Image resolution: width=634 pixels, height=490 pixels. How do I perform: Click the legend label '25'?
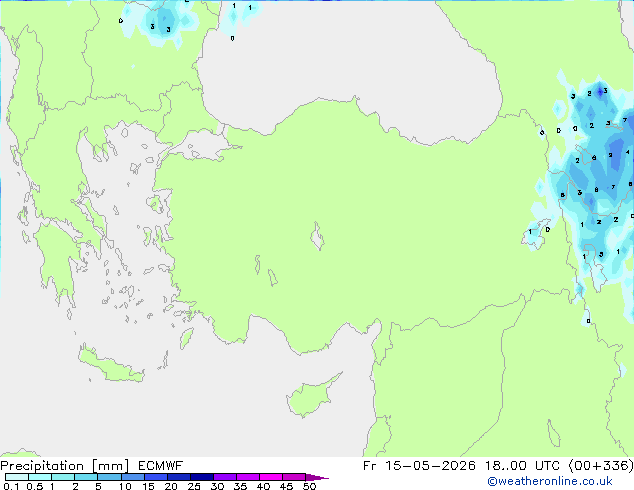click(194, 486)
